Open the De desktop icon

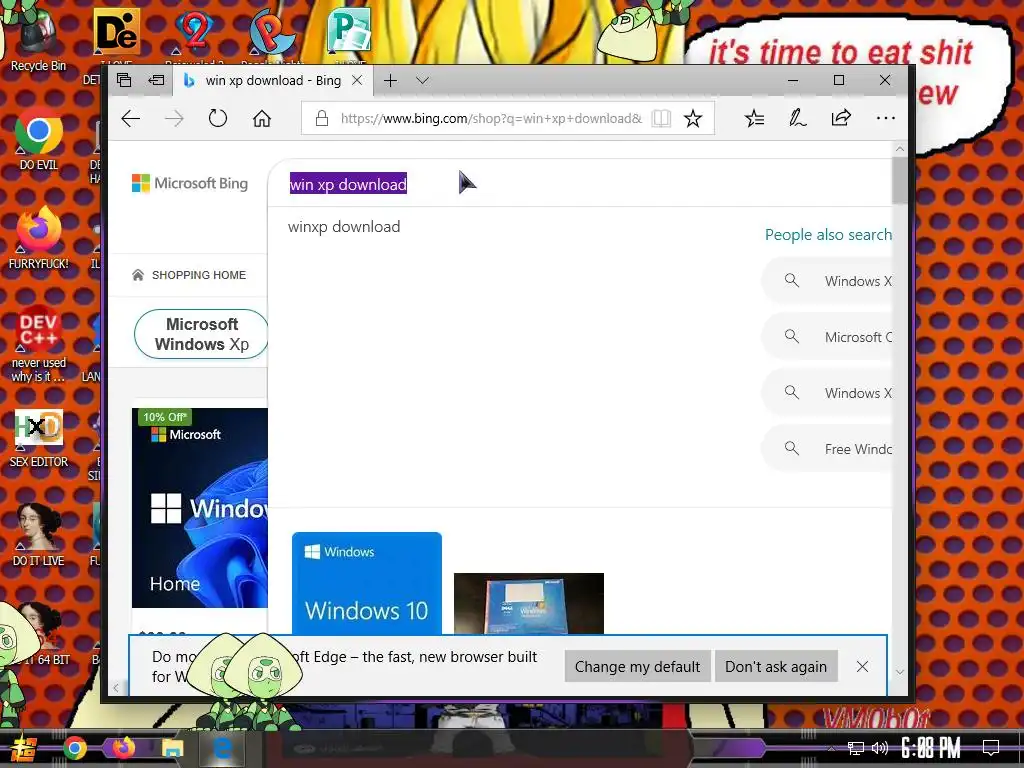[116, 31]
